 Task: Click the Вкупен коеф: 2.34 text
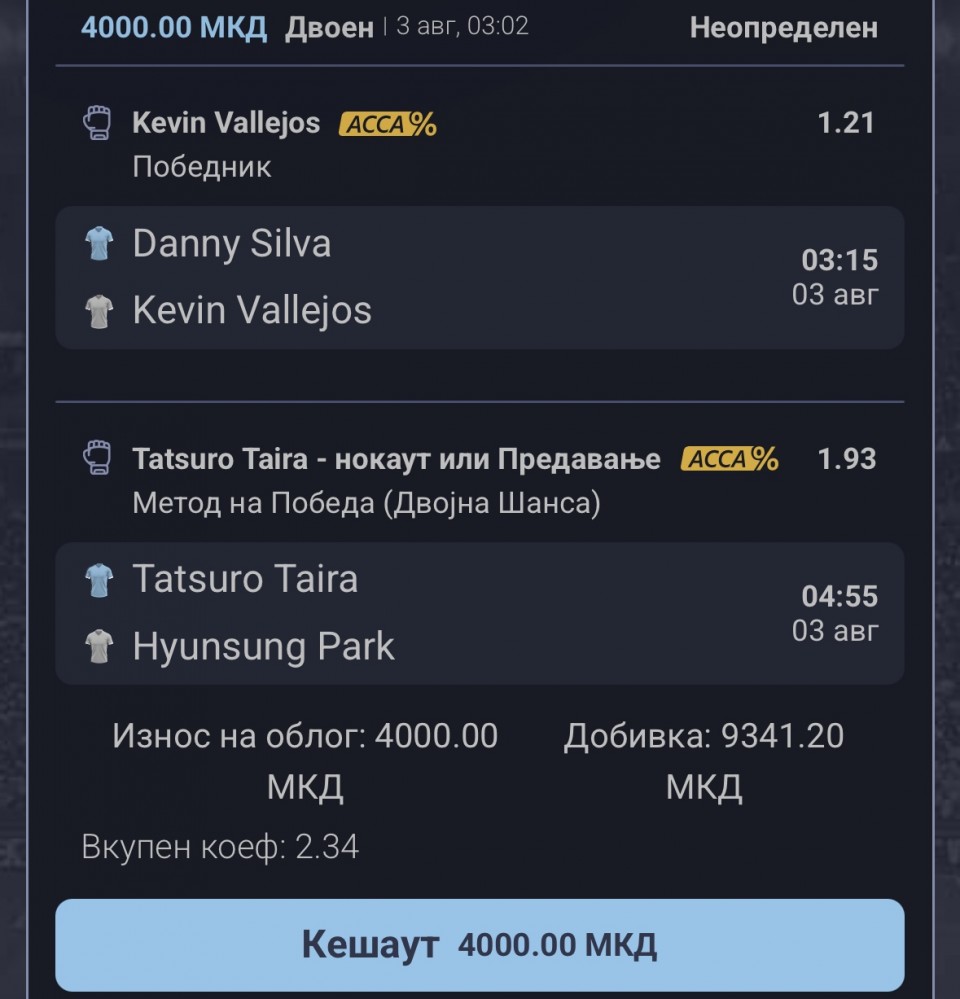coord(220,847)
